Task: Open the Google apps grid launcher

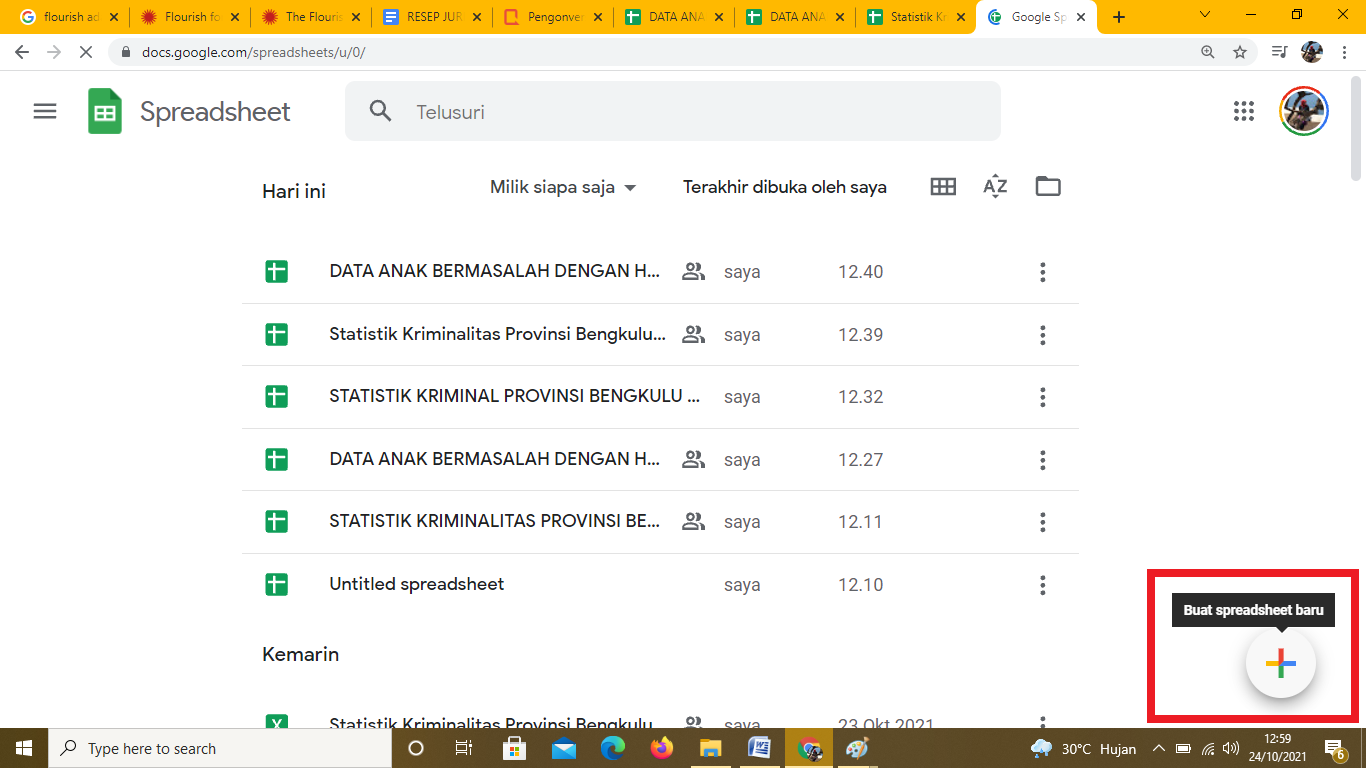Action: click(x=1243, y=111)
